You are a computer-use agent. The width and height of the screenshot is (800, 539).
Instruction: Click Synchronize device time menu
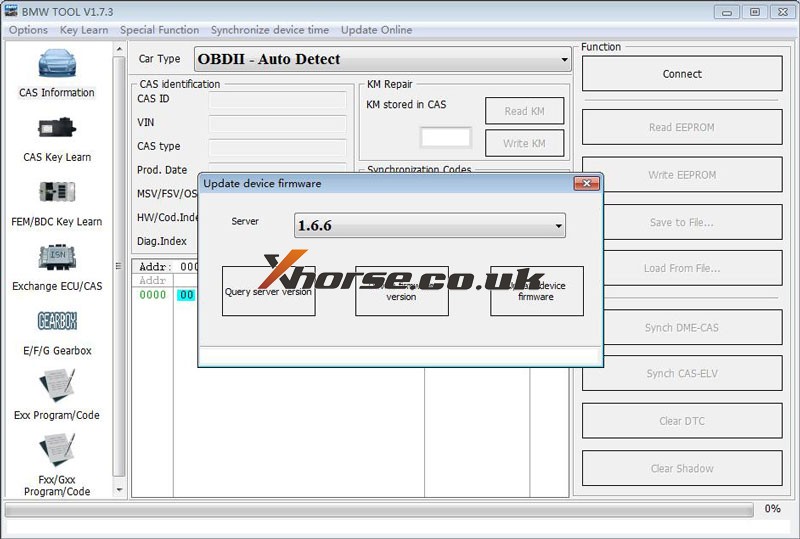[x=270, y=30]
